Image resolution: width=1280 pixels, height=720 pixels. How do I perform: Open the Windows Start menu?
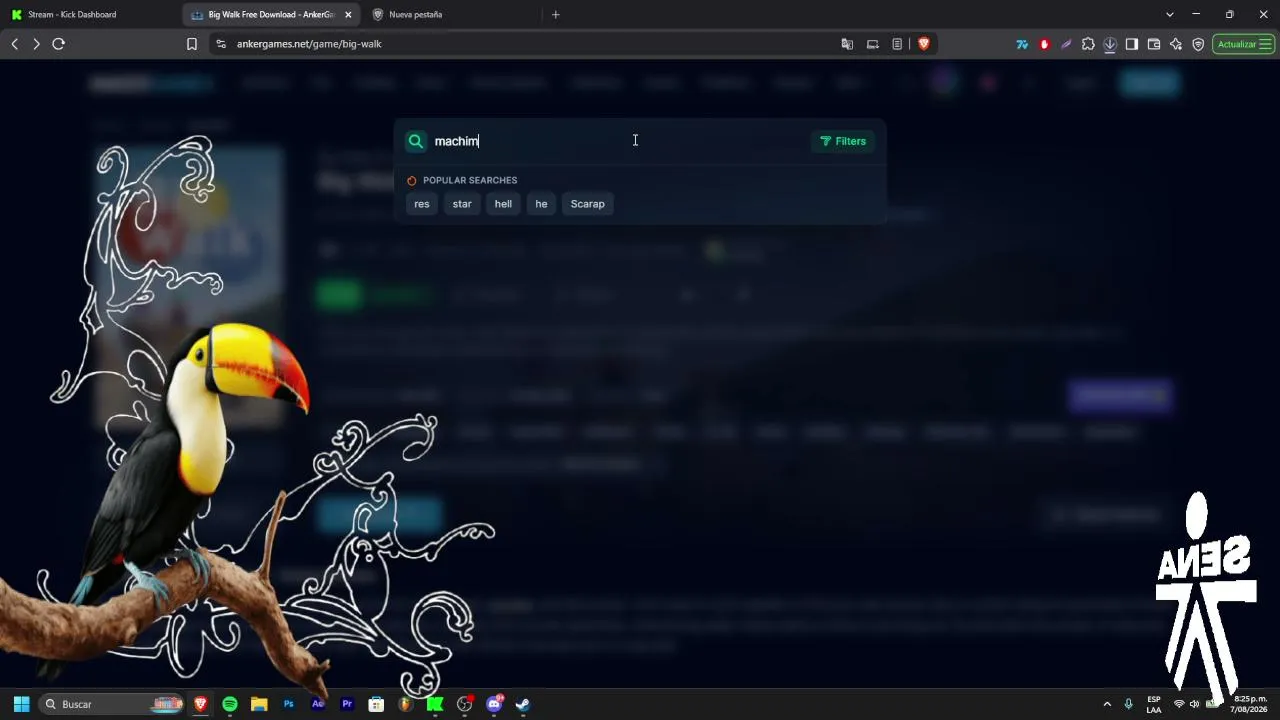click(x=21, y=704)
